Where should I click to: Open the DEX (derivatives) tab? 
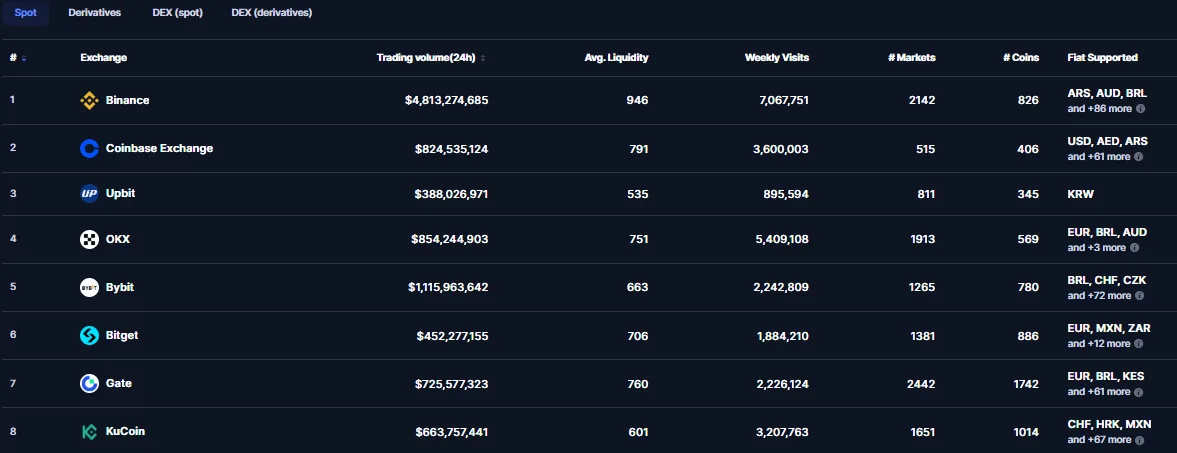click(272, 13)
